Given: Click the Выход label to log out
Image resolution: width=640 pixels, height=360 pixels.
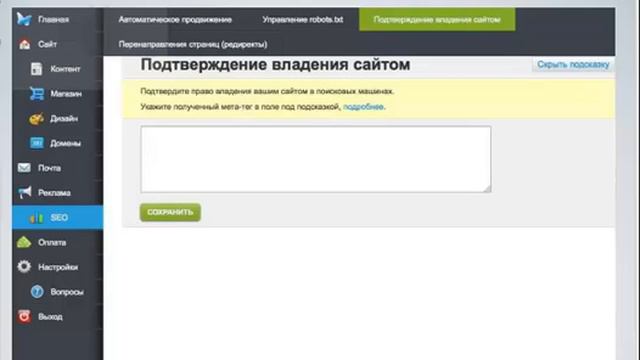Looking at the screenshot, I should [x=50, y=317].
